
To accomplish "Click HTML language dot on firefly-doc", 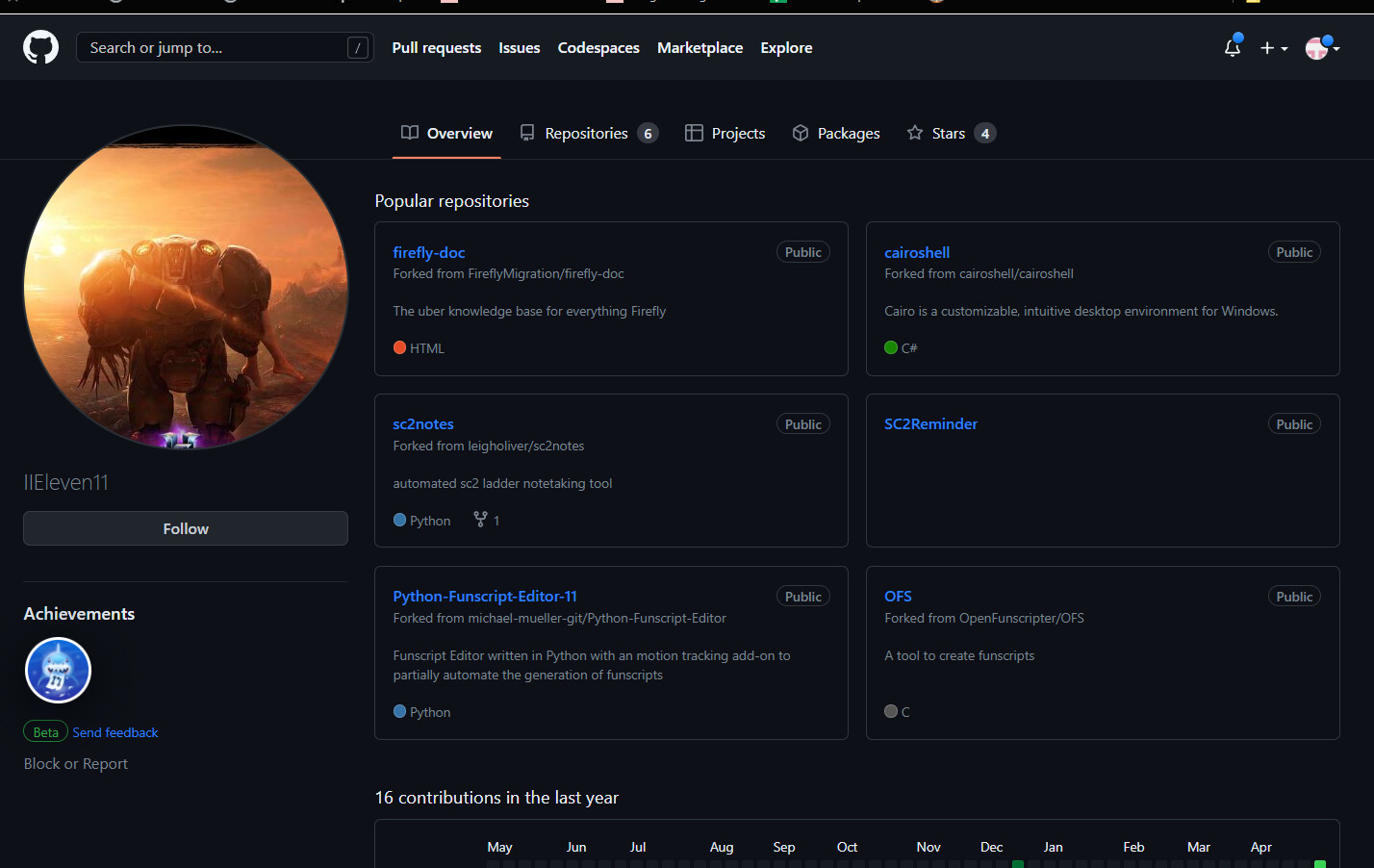I will (399, 347).
